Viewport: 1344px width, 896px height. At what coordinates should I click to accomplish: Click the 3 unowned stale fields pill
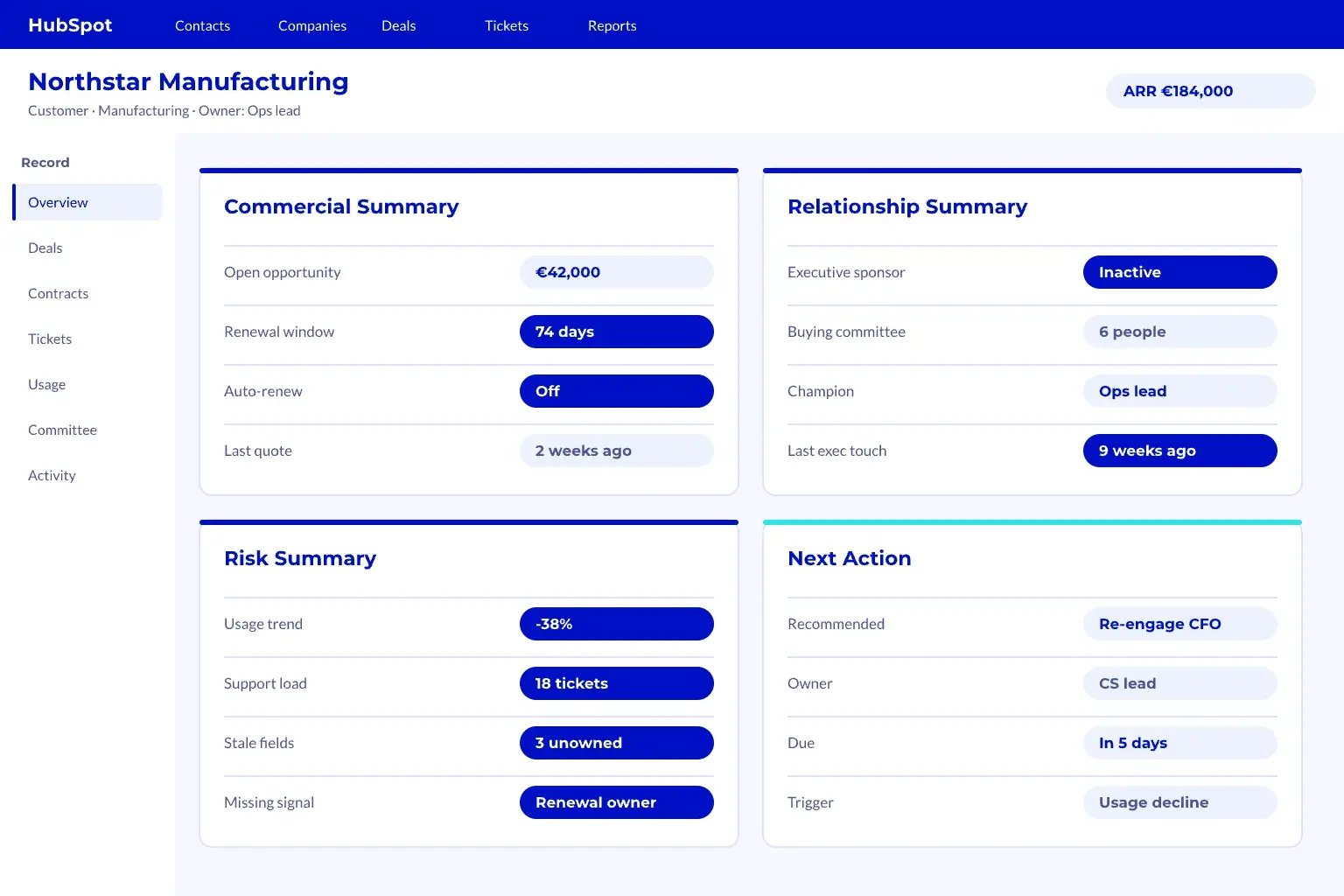click(617, 743)
